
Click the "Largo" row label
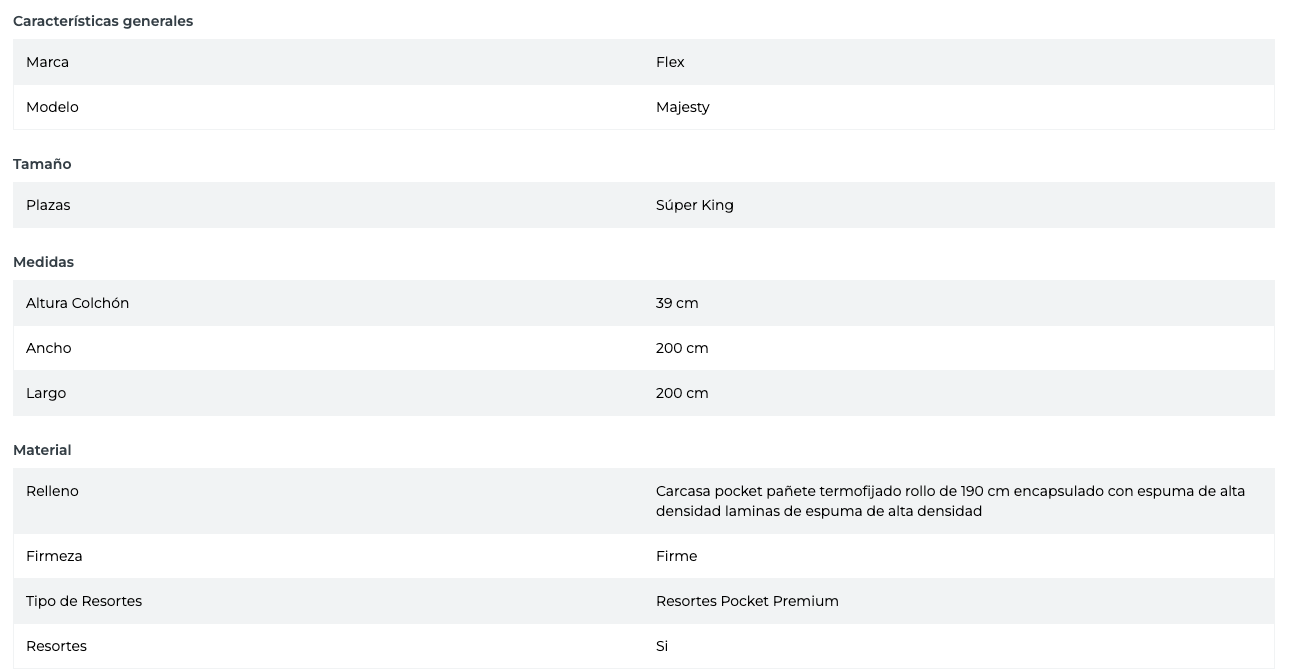46,393
